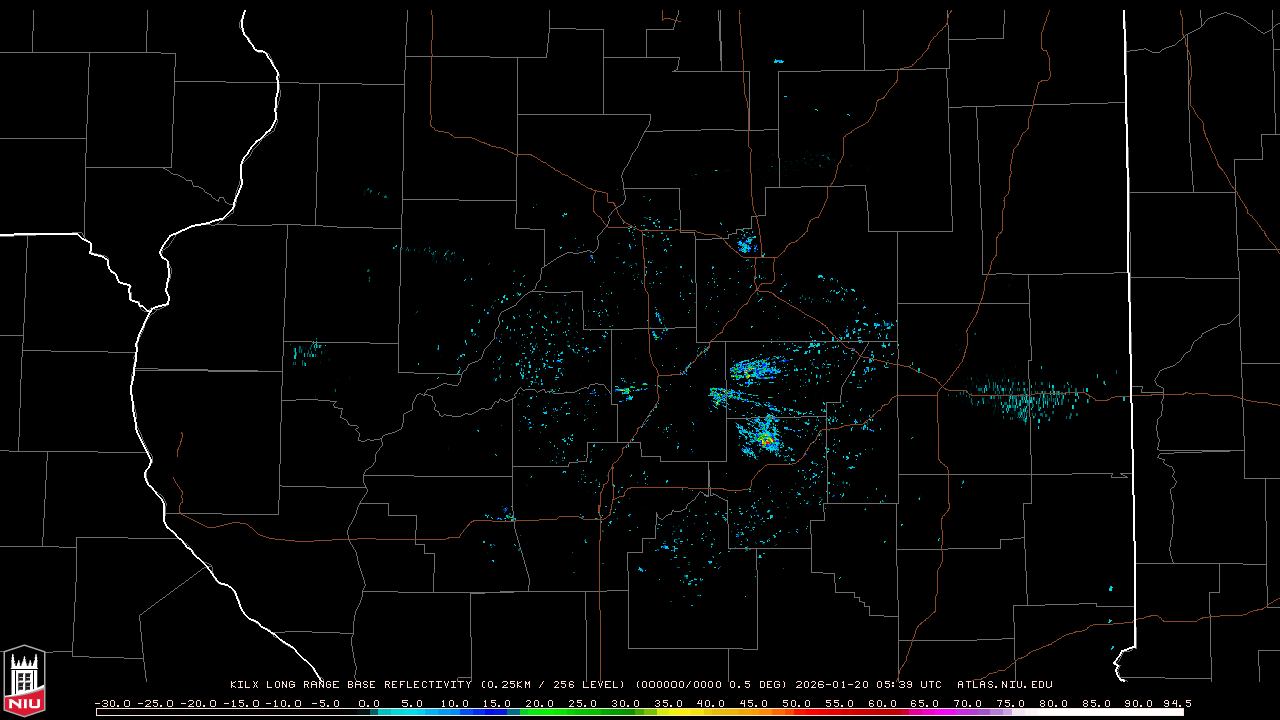Viewport: 1280px width, 720px height.
Task: Click the -20.0 scale label
Action: point(197,704)
